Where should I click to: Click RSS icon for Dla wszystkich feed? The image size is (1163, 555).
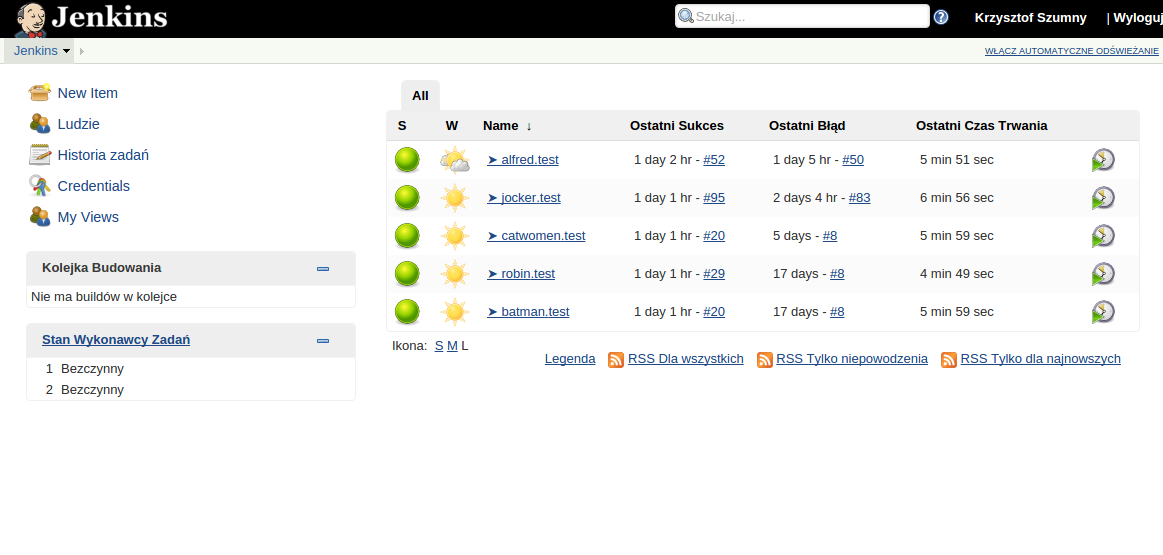click(x=616, y=360)
